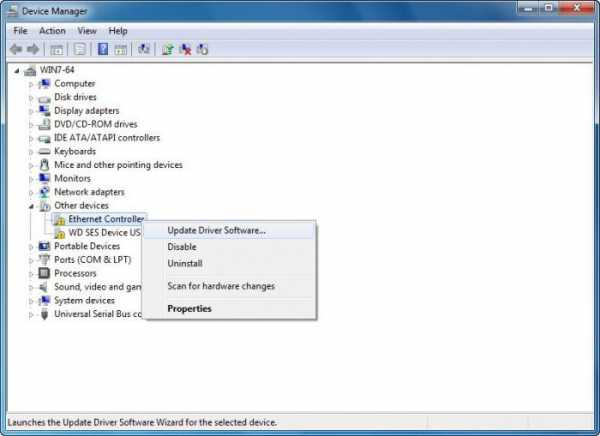The height and width of the screenshot is (436, 600).
Task: Select the Other devices label
Action: (x=81, y=206)
